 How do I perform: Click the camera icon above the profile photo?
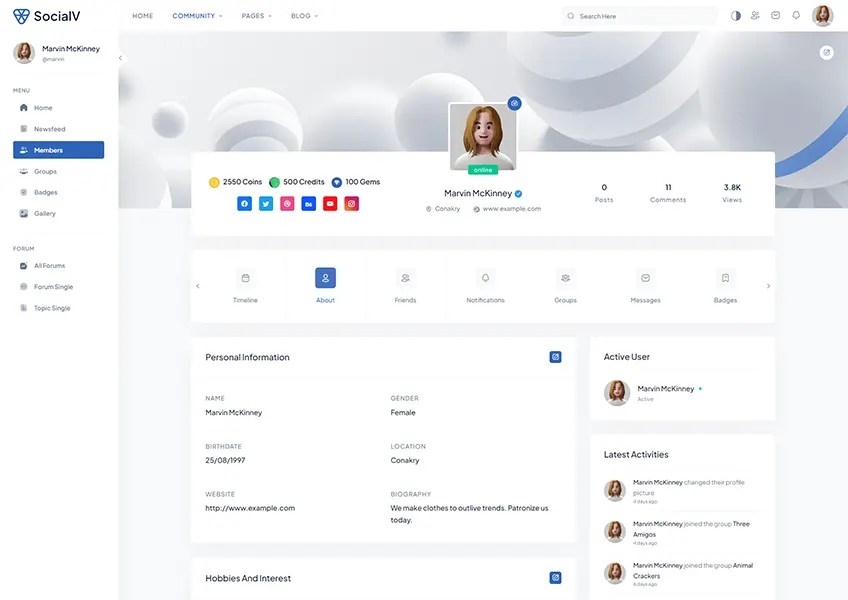[x=514, y=103]
